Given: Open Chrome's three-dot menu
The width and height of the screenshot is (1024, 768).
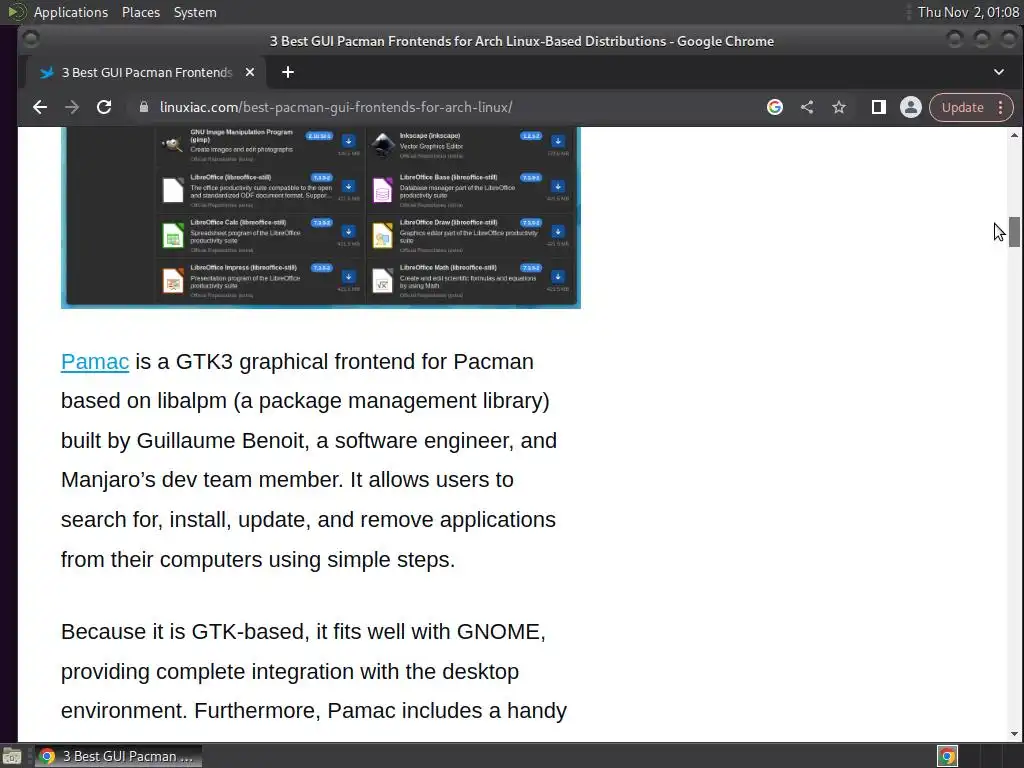Looking at the screenshot, I should (x=1000, y=108).
